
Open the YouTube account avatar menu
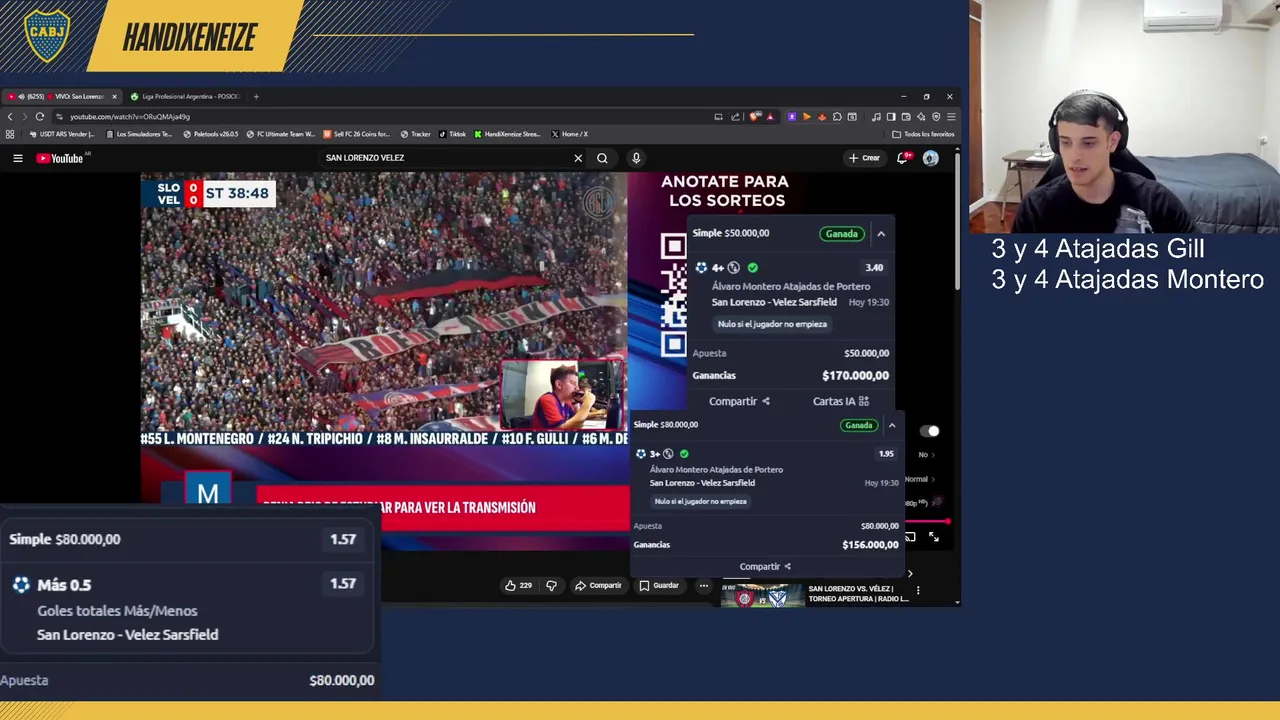[931, 158]
